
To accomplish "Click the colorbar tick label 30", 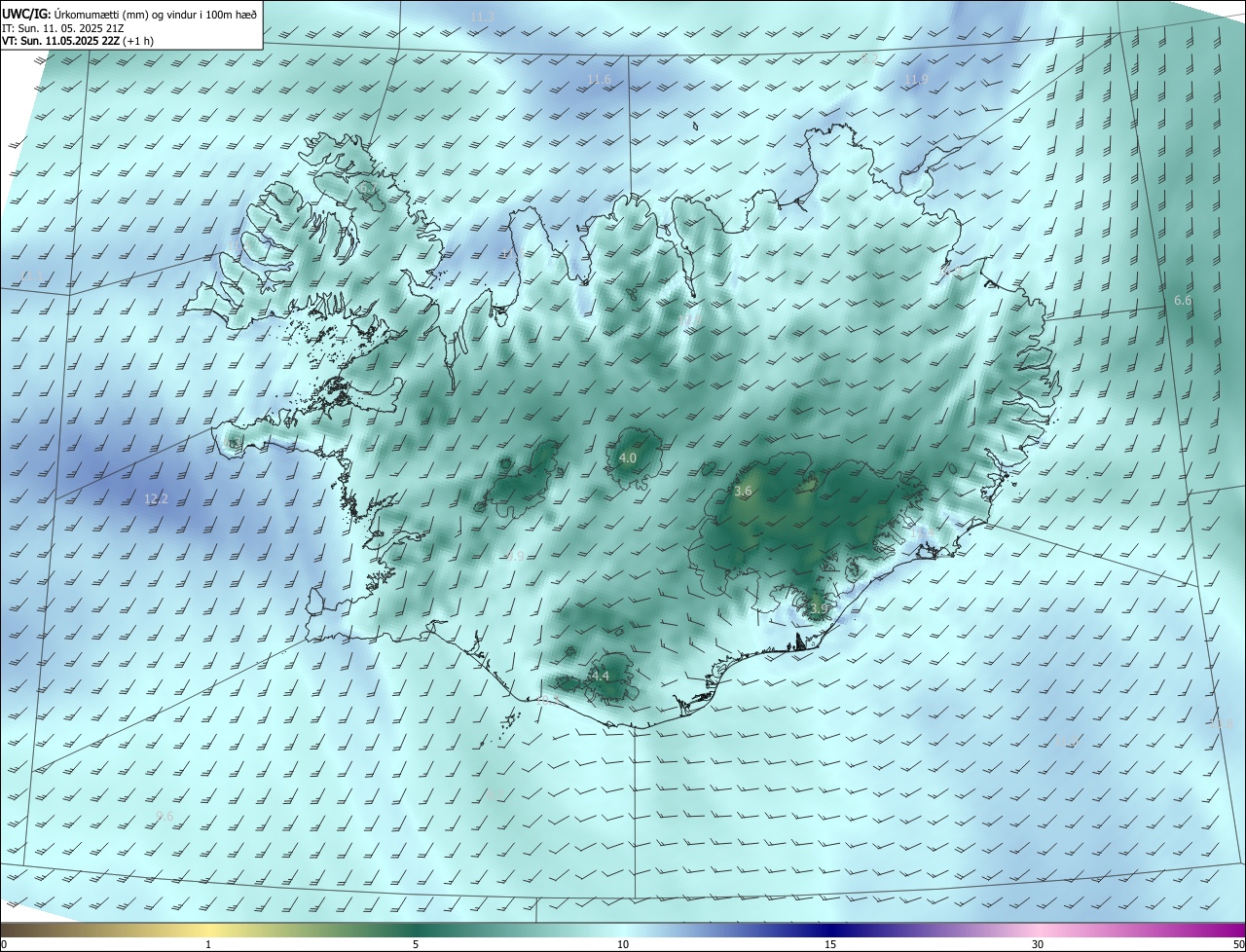I will (1038, 945).
